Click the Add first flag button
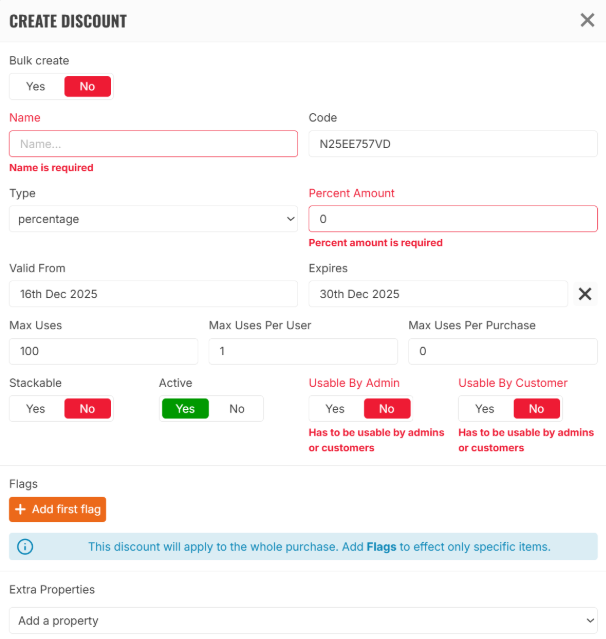 (57, 510)
